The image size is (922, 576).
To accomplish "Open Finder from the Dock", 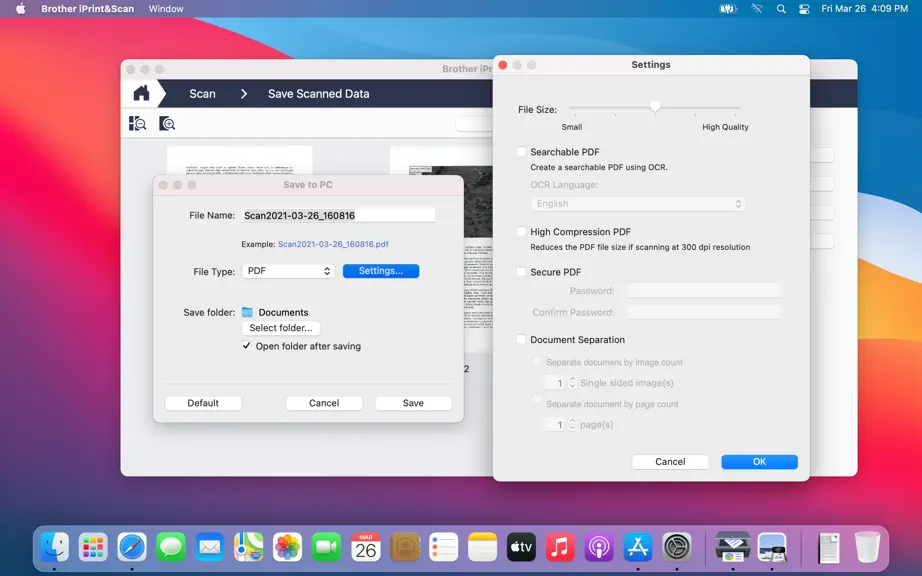I will coord(54,547).
